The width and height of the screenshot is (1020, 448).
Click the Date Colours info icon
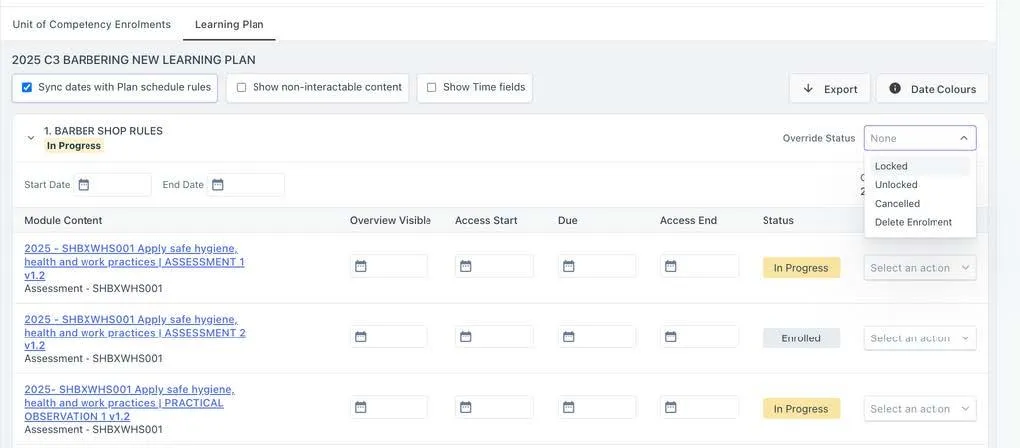[895, 88]
